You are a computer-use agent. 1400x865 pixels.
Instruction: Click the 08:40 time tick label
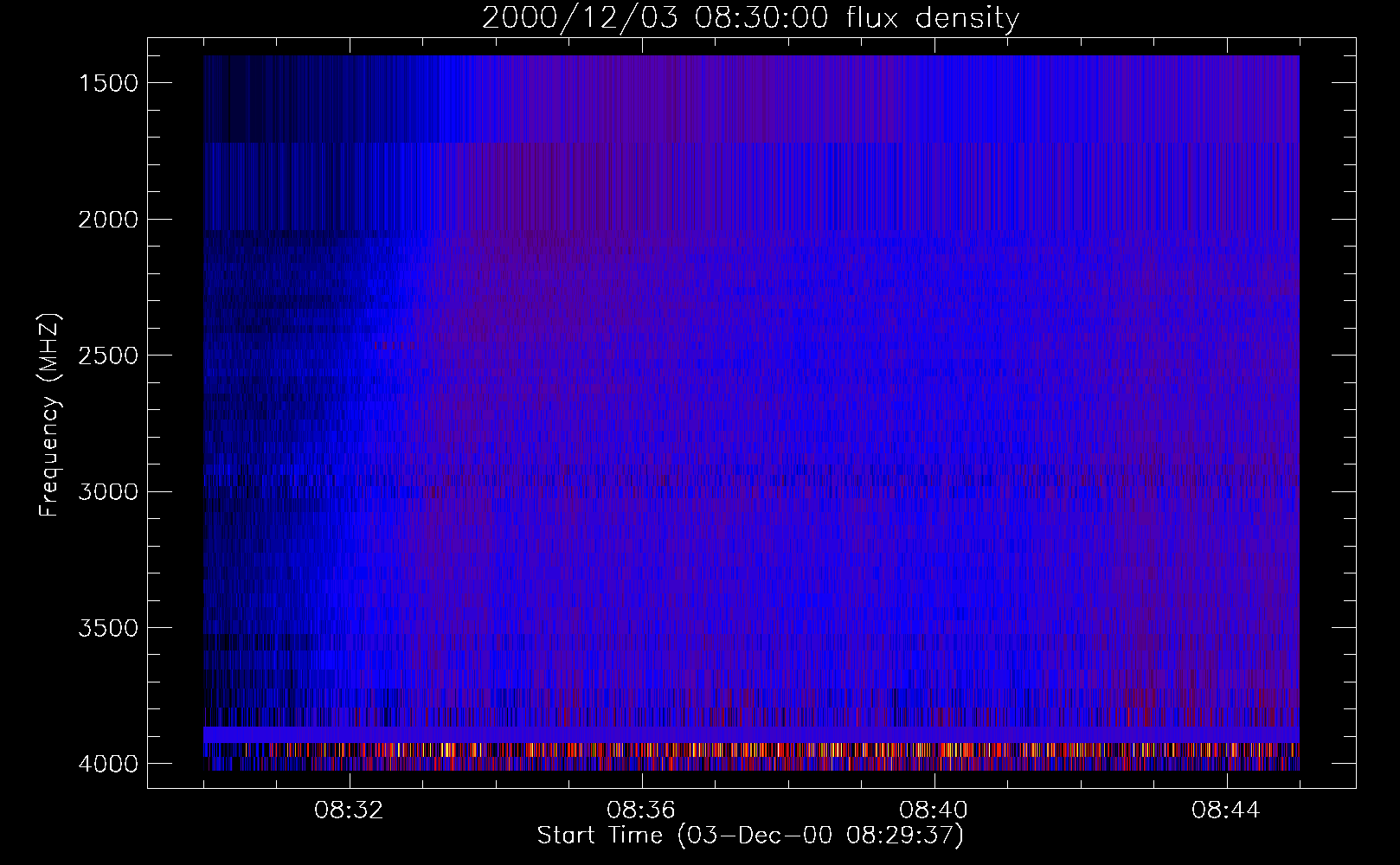tap(934, 811)
